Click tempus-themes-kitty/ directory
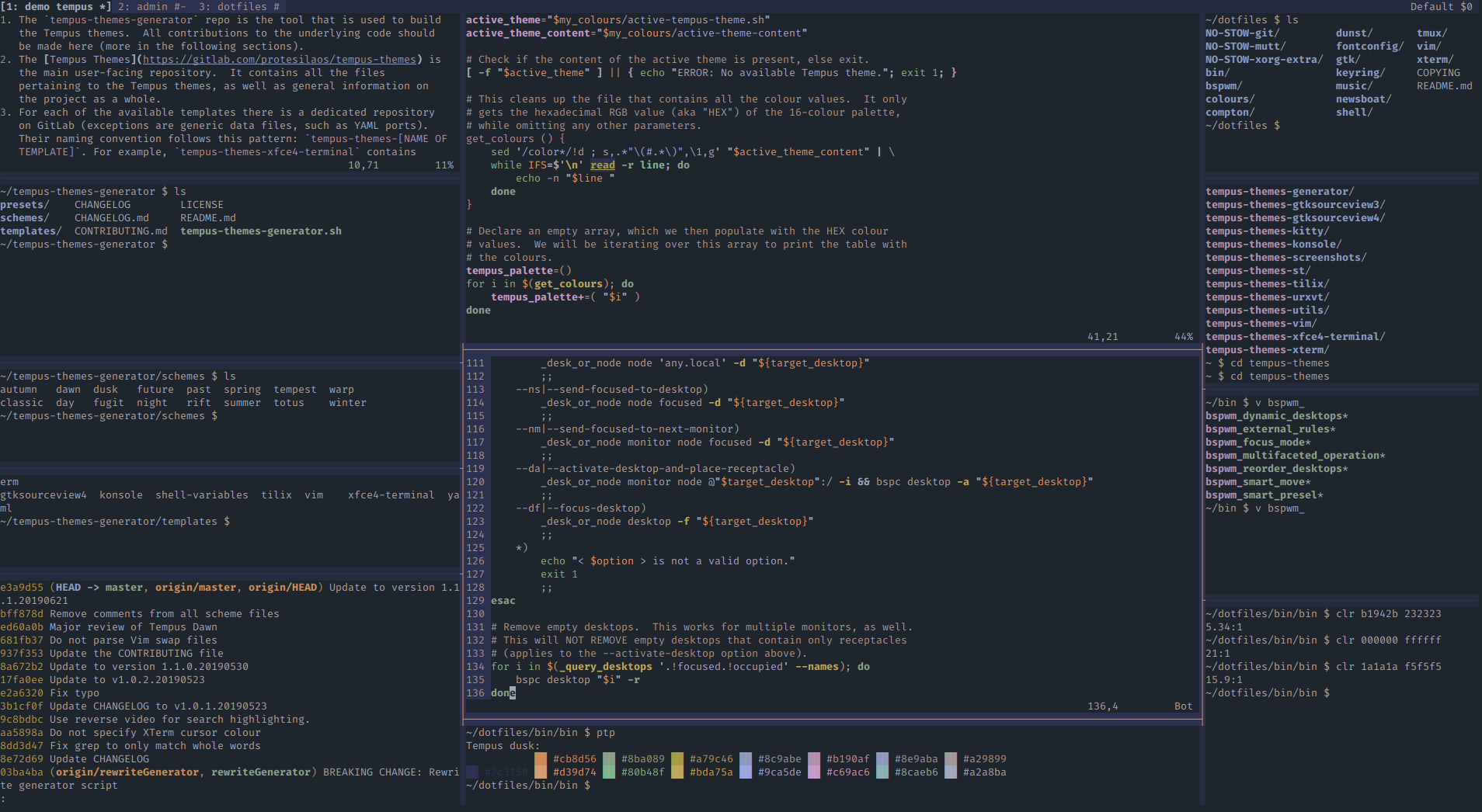This screenshot has height=812, width=1482. (x=1268, y=231)
